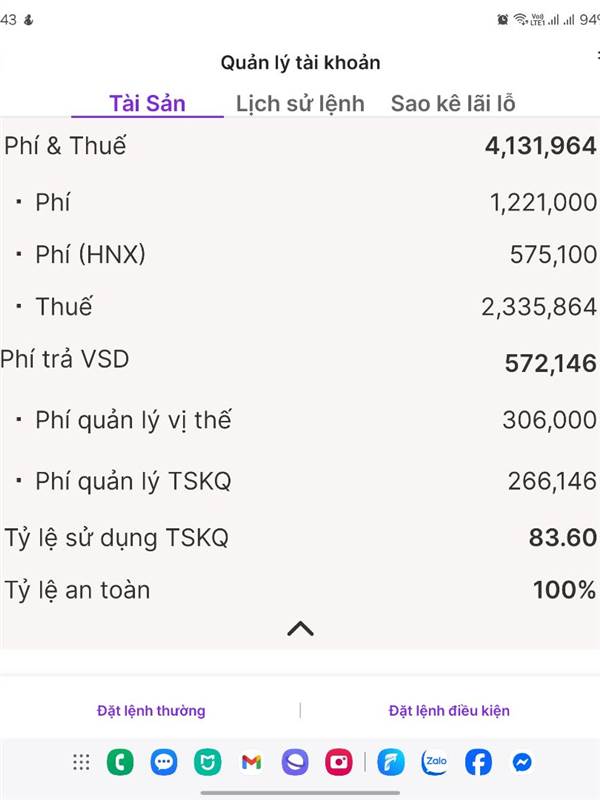
Task: Tap Đặt lệnh thường button
Action: 151,711
